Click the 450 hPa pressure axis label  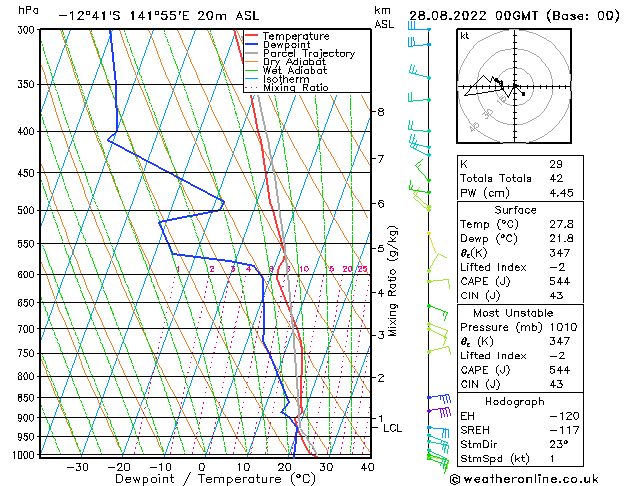tap(28, 173)
